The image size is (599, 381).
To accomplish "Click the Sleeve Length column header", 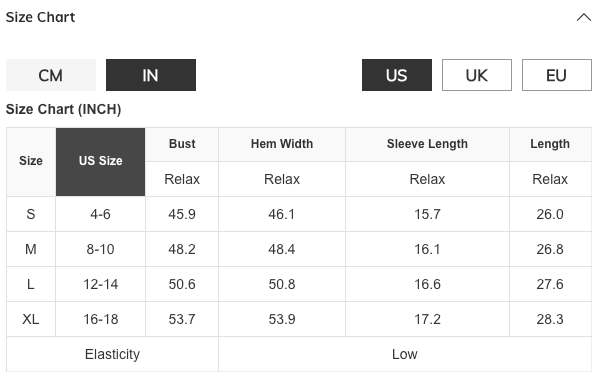I will click(427, 144).
